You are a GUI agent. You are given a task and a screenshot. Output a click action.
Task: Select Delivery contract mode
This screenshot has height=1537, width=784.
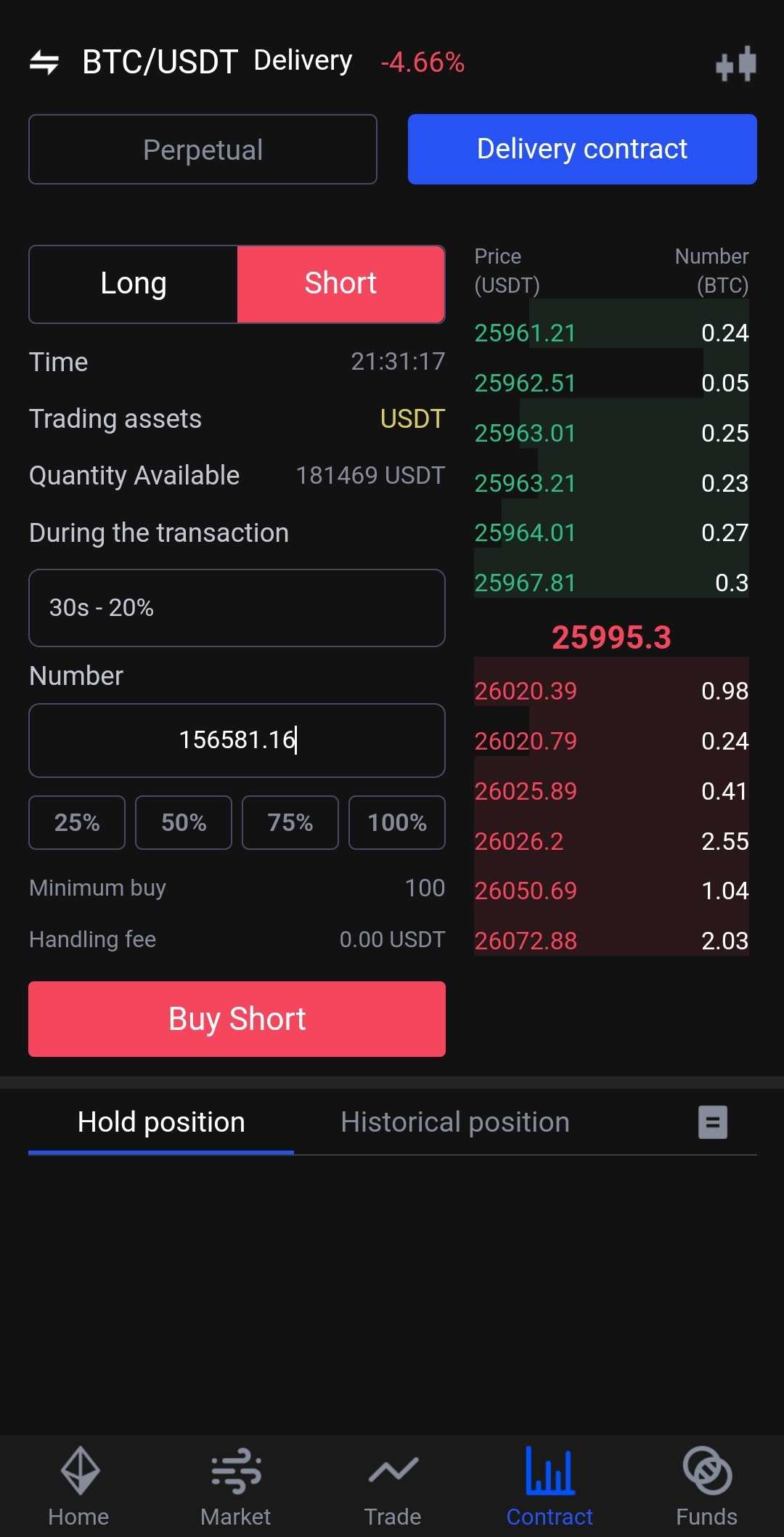coord(582,150)
